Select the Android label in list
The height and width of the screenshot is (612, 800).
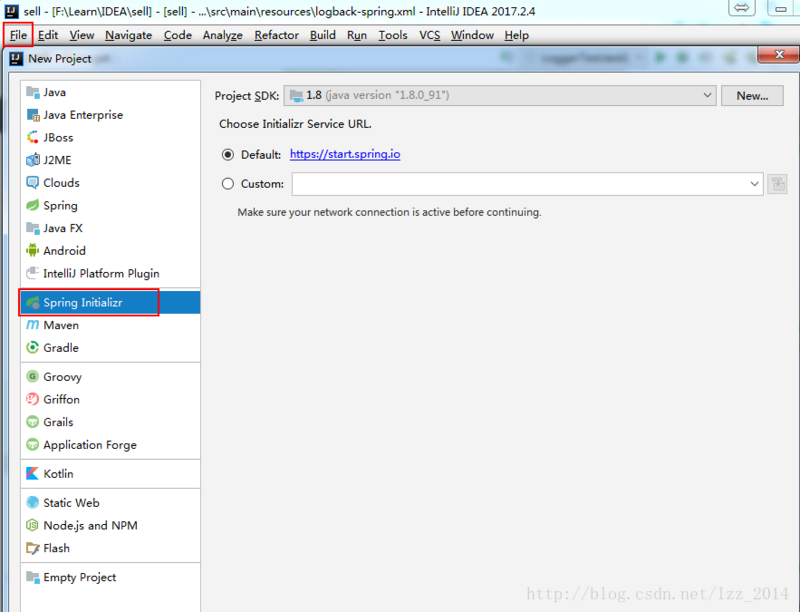[x=64, y=250]
